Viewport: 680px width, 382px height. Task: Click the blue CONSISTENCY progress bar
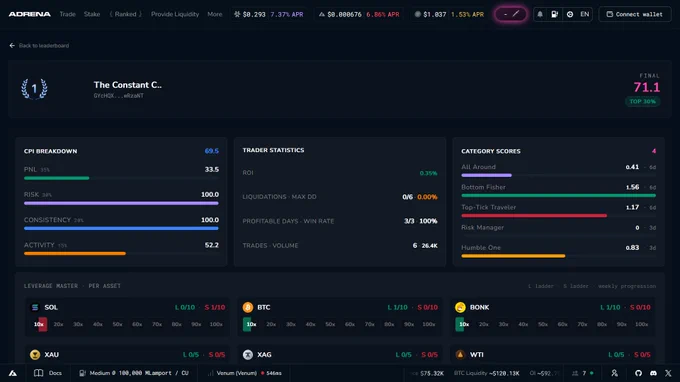[x=121, y=229]
